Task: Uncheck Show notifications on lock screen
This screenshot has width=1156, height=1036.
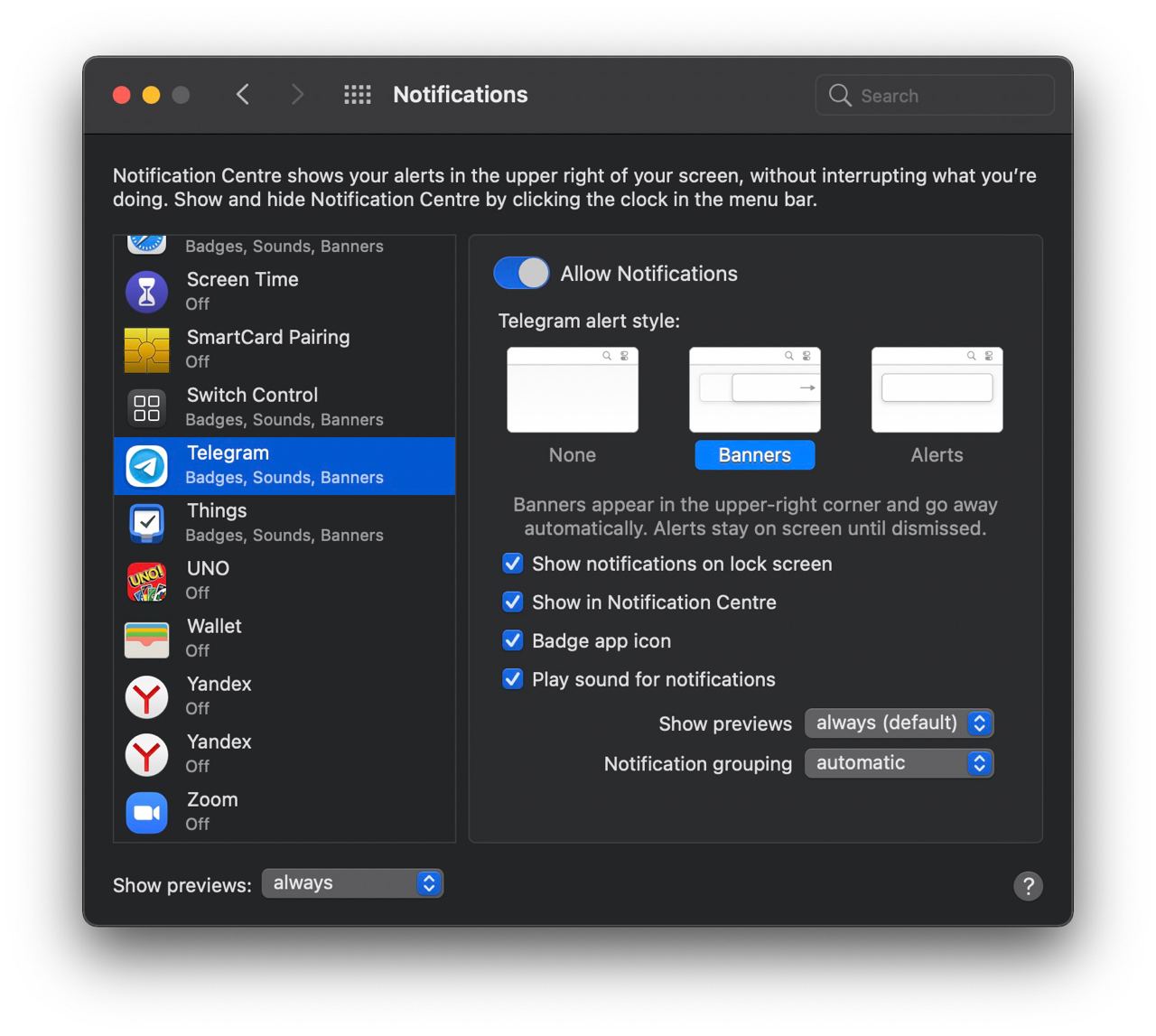Action: [512, 564]
